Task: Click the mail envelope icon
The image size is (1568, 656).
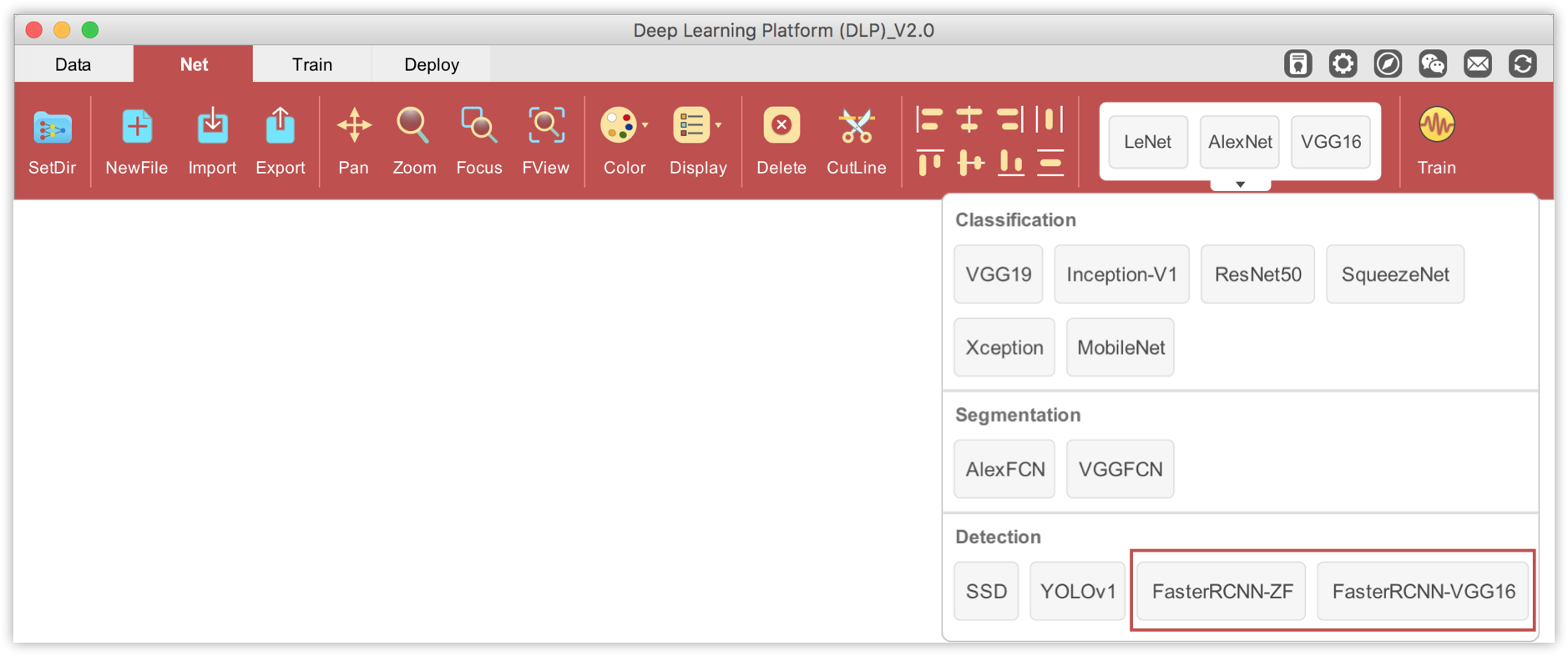Action: click(x=1478, y=64)
